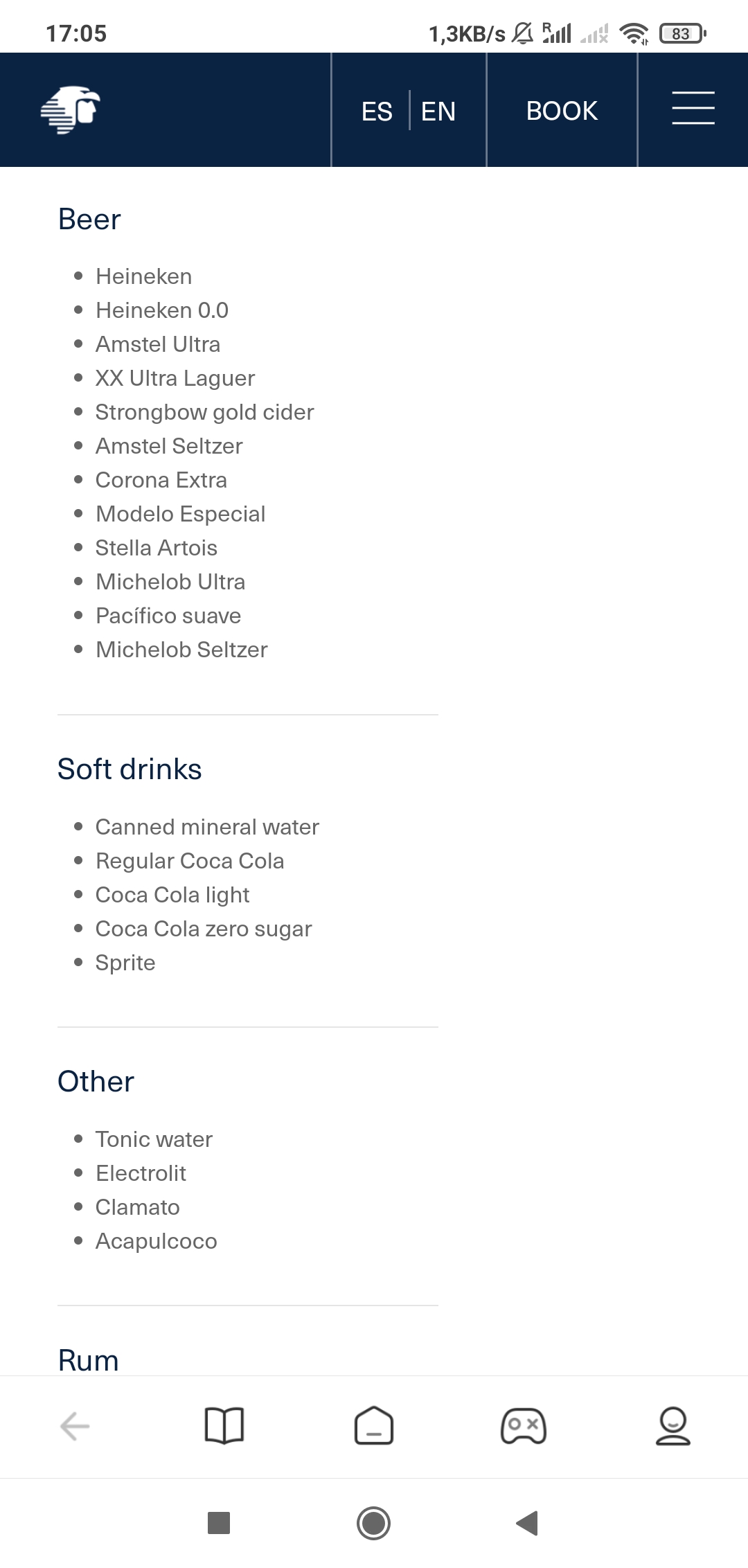Open the game controller icon

tap(524, 1426)
